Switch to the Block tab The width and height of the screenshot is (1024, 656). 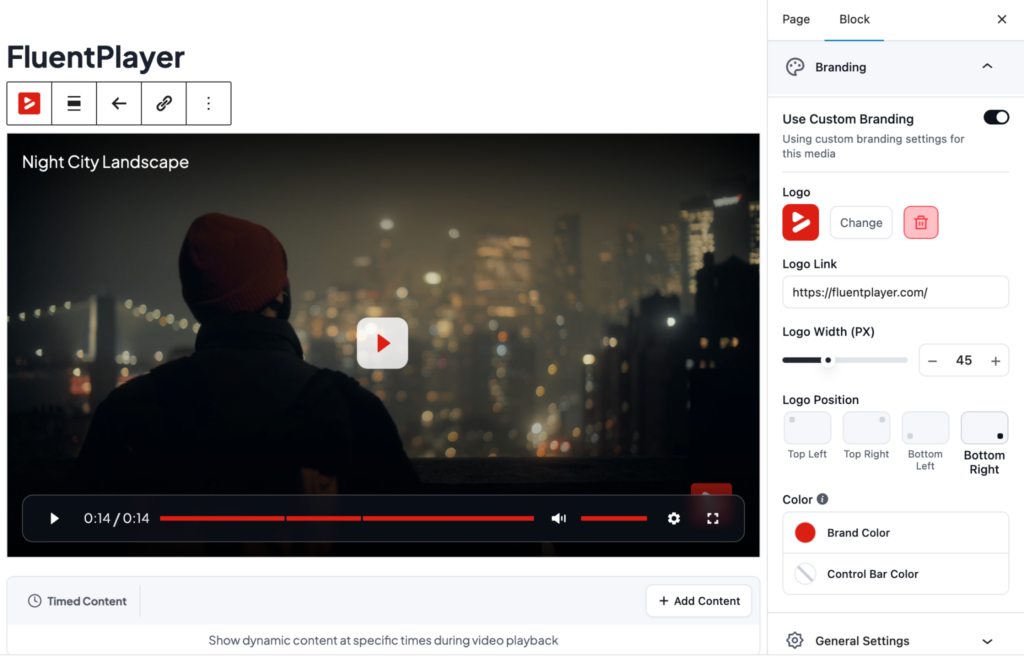click(854, 20)
